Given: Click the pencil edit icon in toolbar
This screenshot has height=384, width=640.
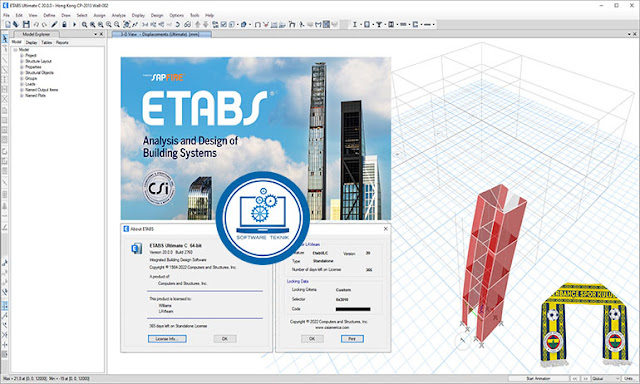Looking at the screenshot, I should pos(54,24).
